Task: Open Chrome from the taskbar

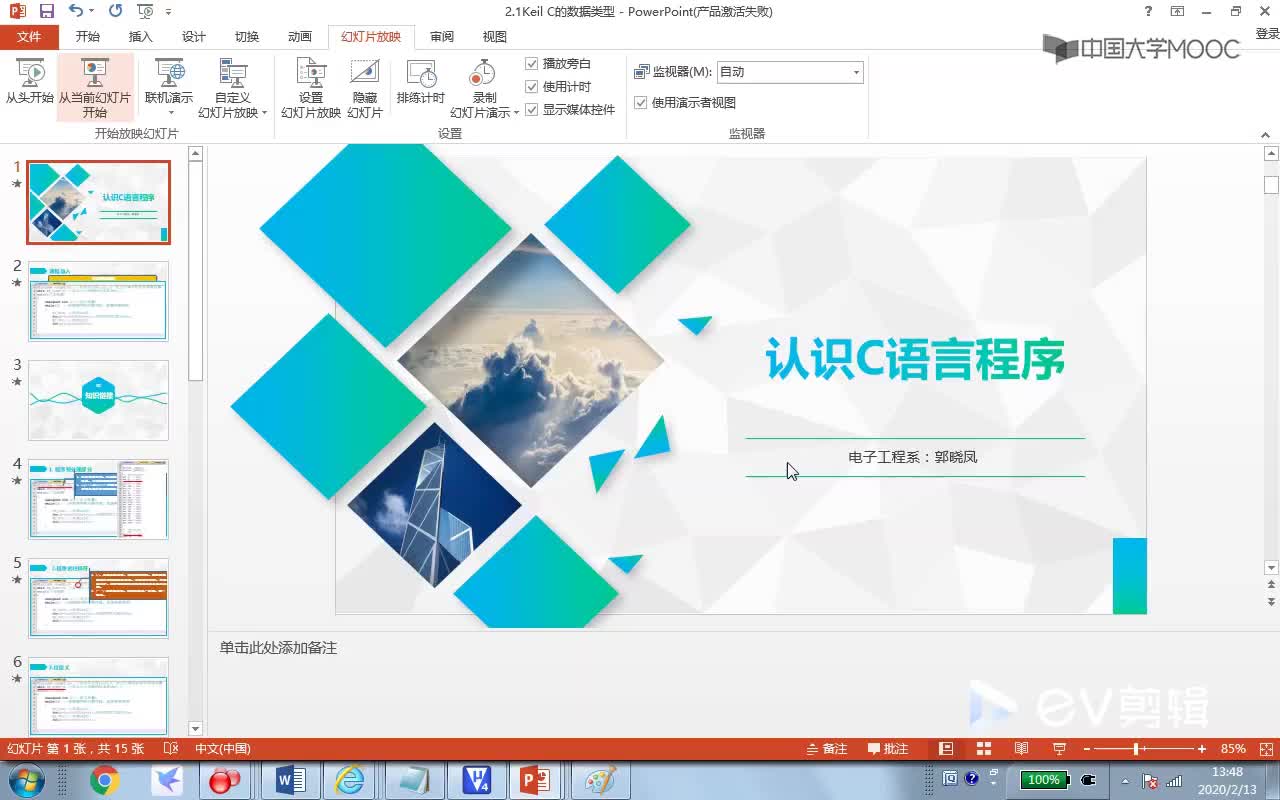Action: 104,780
